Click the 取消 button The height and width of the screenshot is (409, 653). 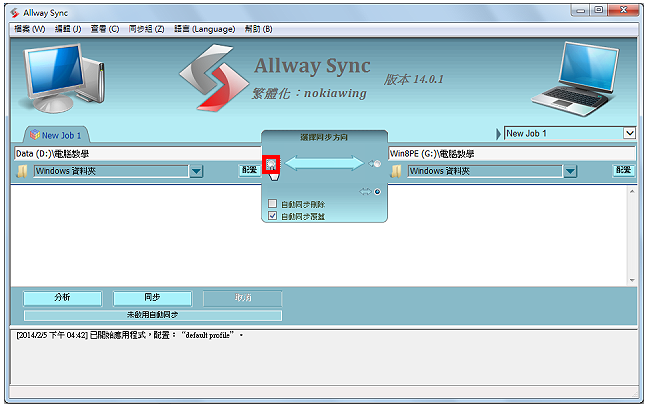tap(242, 298)
